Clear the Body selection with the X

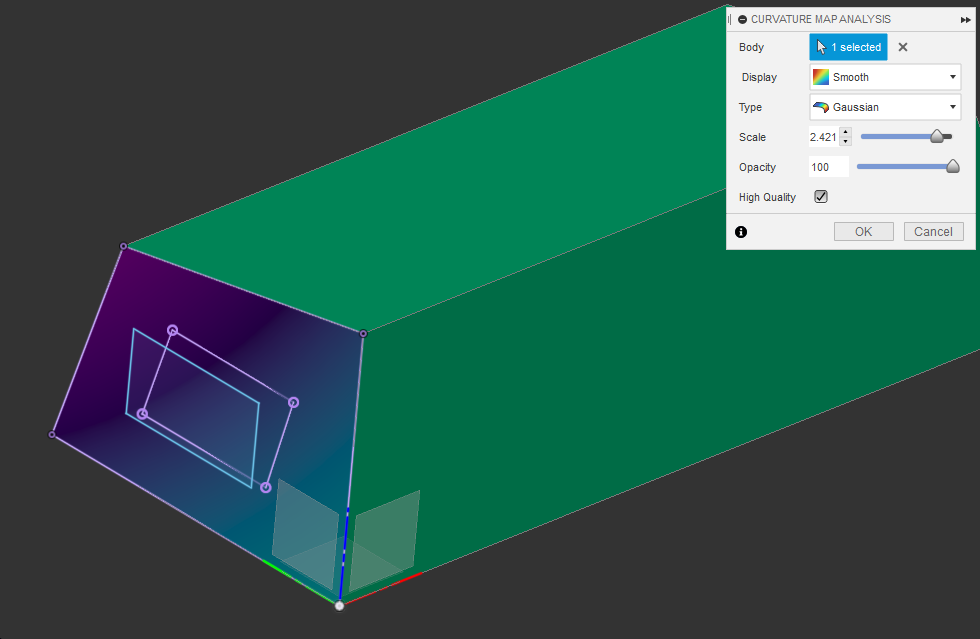click(902, 47)
